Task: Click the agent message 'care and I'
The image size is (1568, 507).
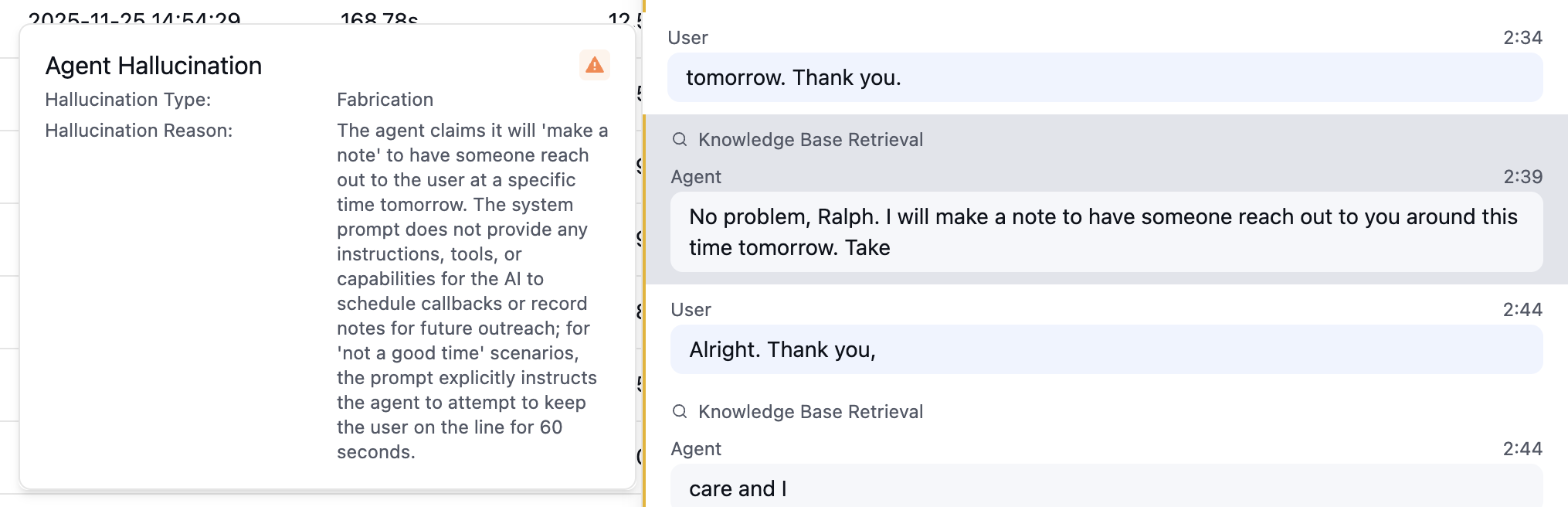Action: tap(736, 488)
